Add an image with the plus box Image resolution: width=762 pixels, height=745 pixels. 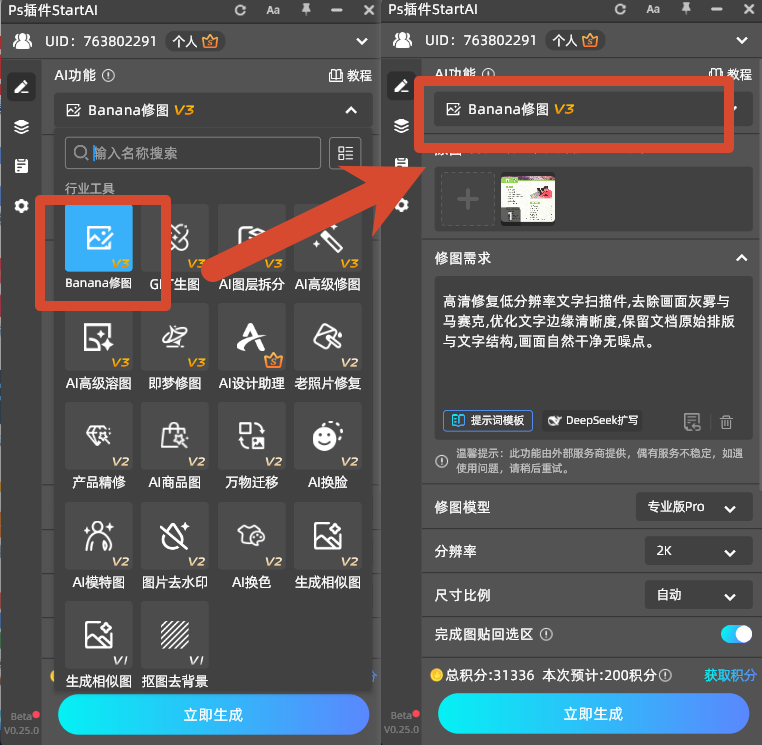(468, 199)
